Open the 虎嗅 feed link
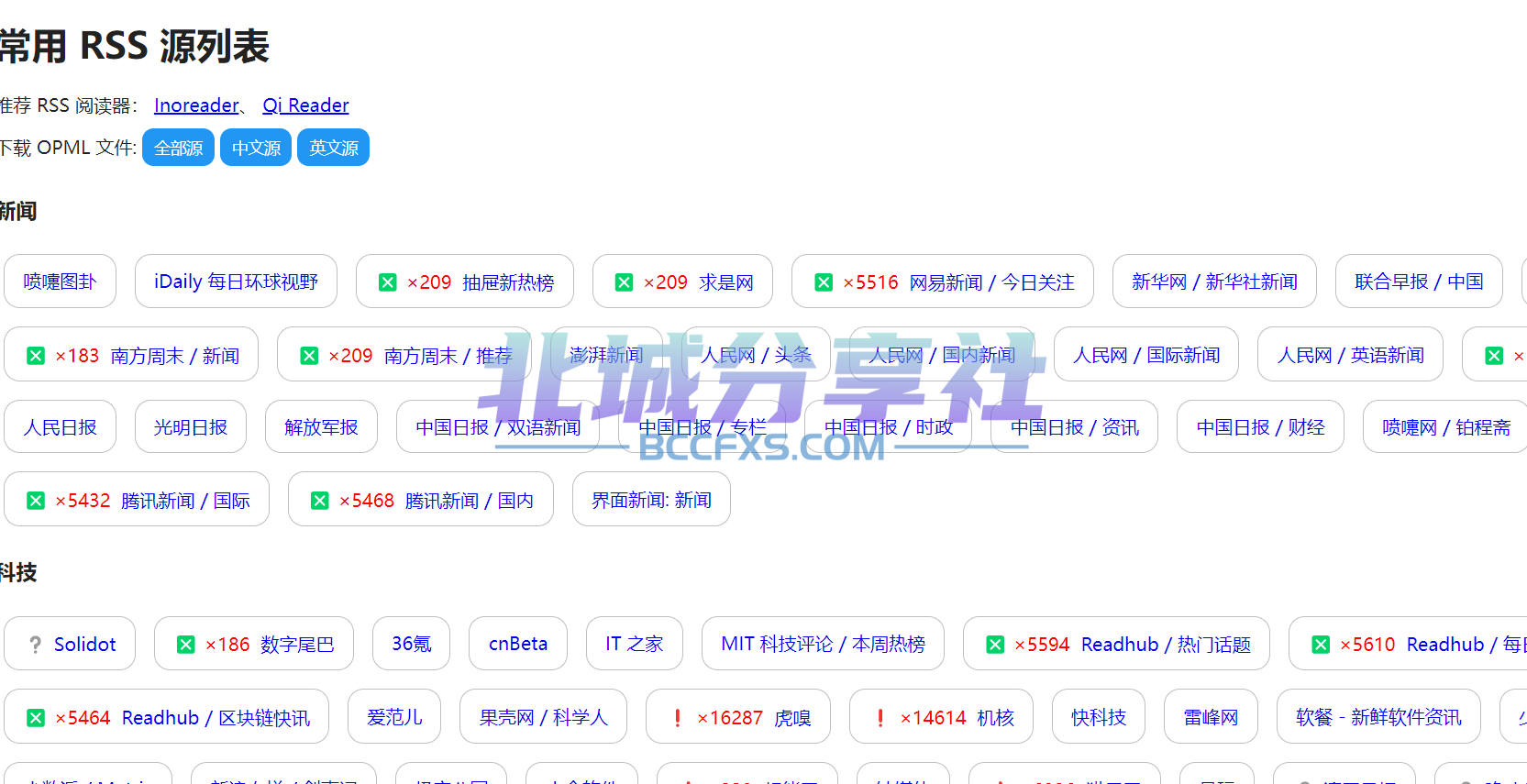Screen dimensions: 1527x784 click(x=792, y=718)
